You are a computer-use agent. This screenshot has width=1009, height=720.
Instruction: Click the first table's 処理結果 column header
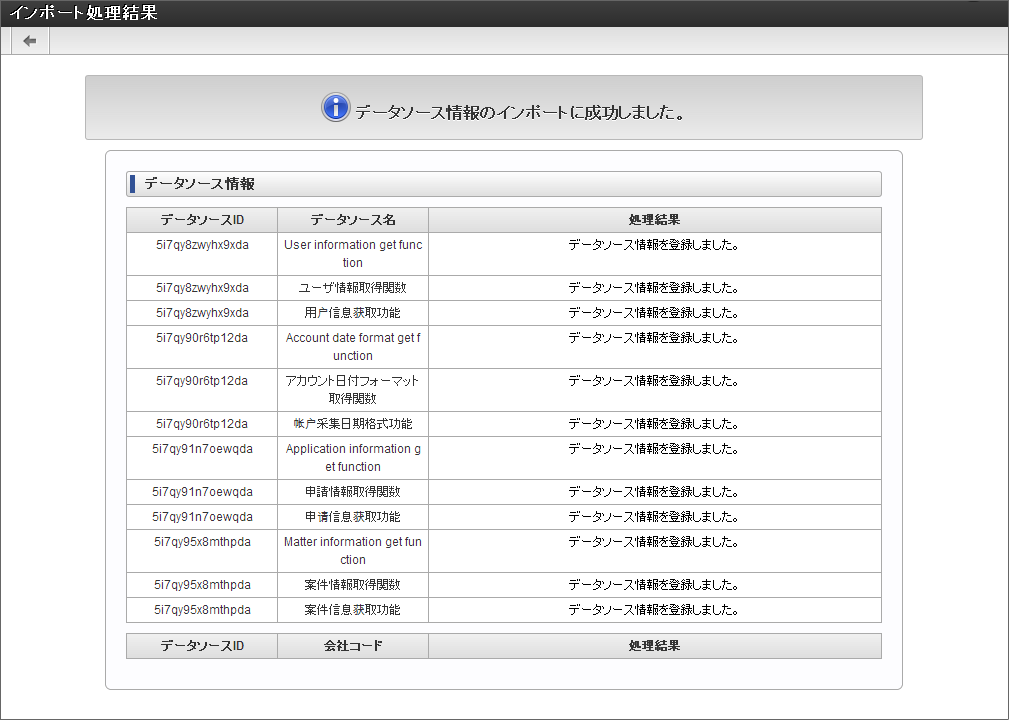[654, 220]
